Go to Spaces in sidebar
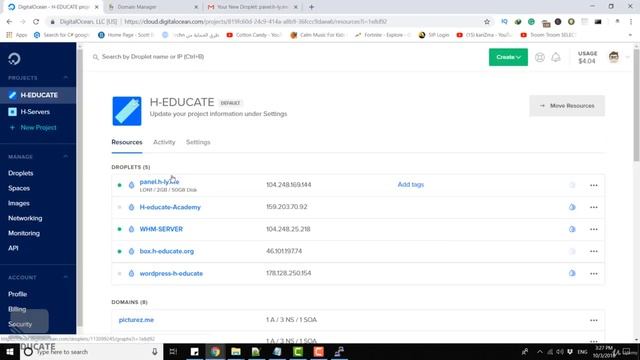The height and width of the screenshot is (360, 640). click(19, 188)
